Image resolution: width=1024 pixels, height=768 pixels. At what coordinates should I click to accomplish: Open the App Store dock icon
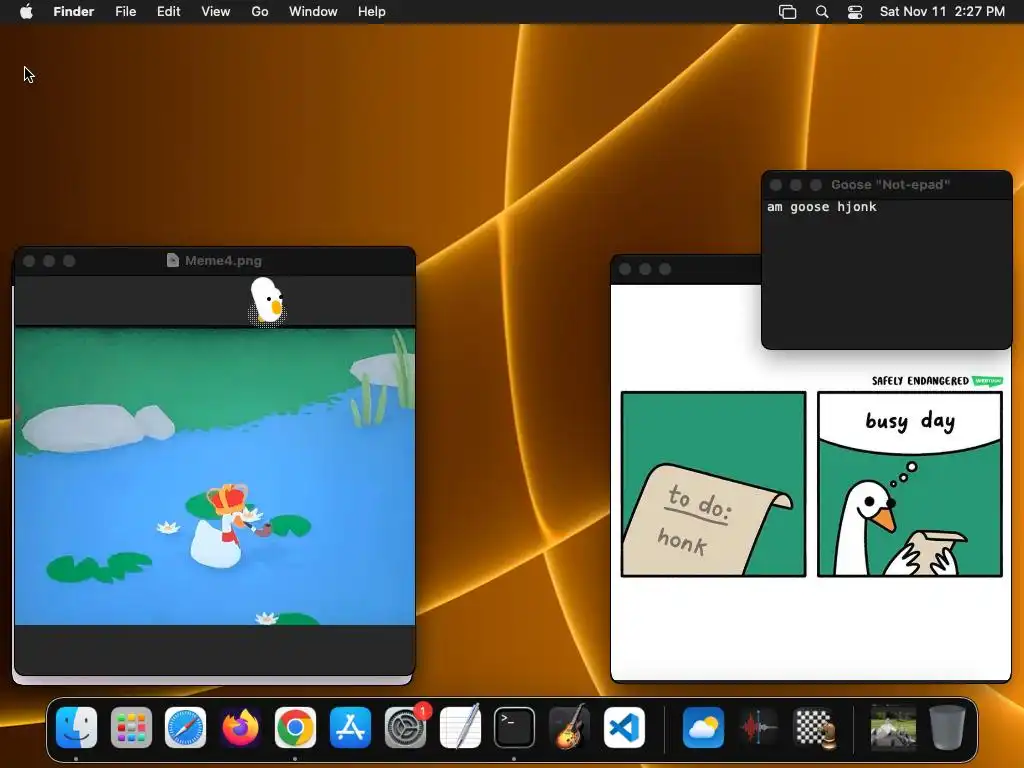[x=350, y=727]
